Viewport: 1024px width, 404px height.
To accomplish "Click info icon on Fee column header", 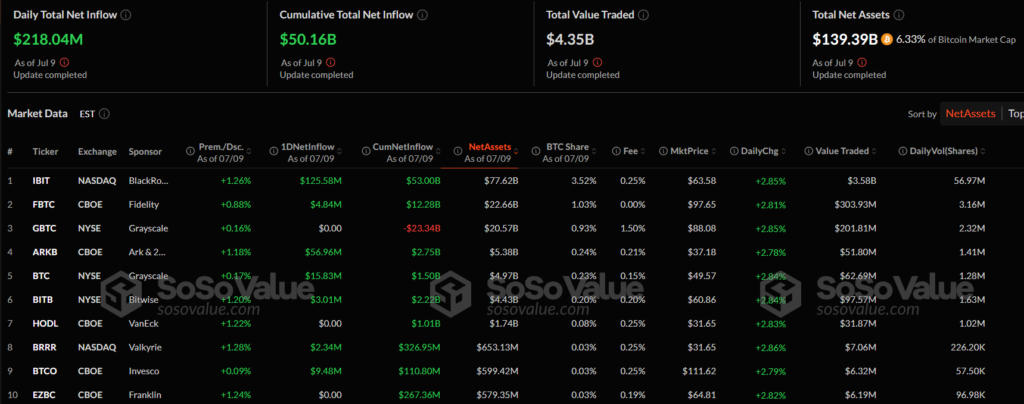I will tap(616, 150).
